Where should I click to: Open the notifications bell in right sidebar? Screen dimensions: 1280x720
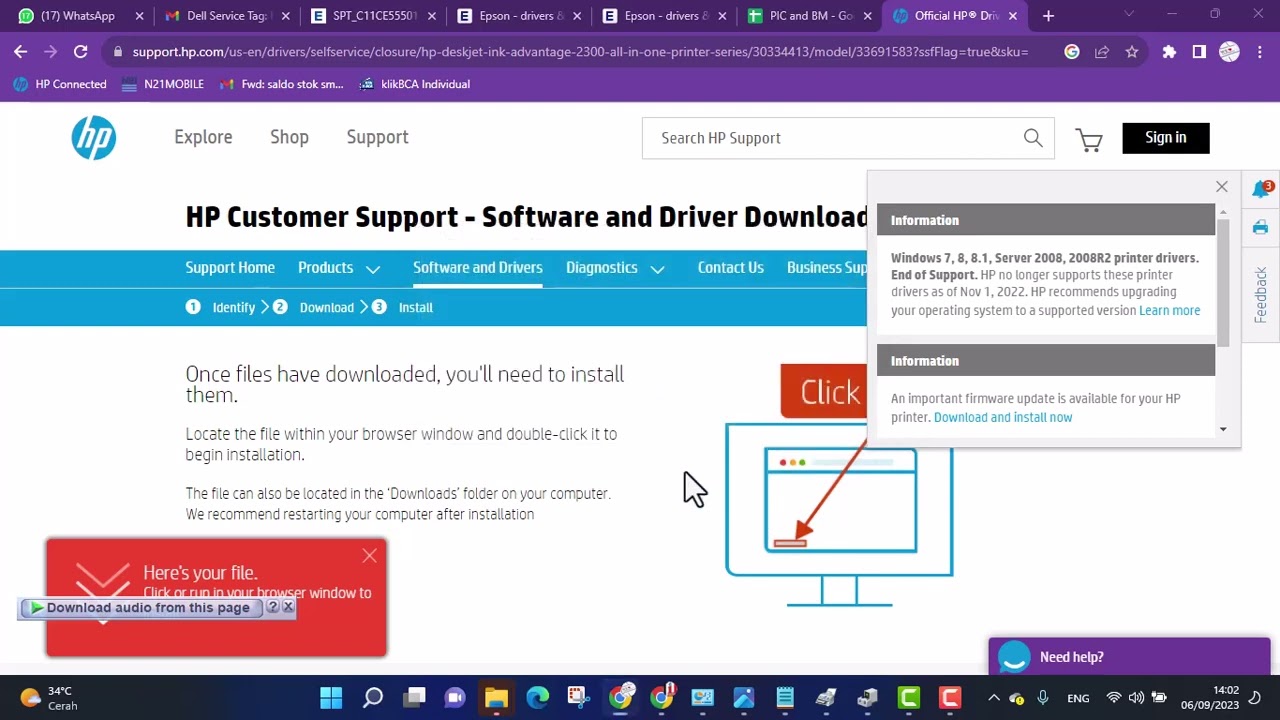pos(1262,189)
